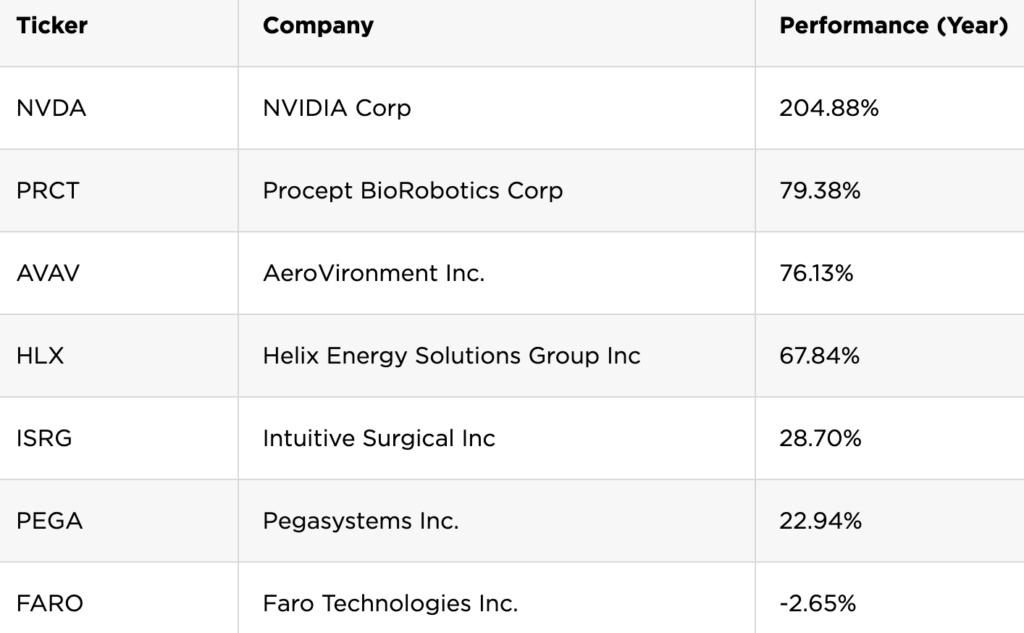Click the Ticker column header

pyautogui.click(x=52, y=25)
